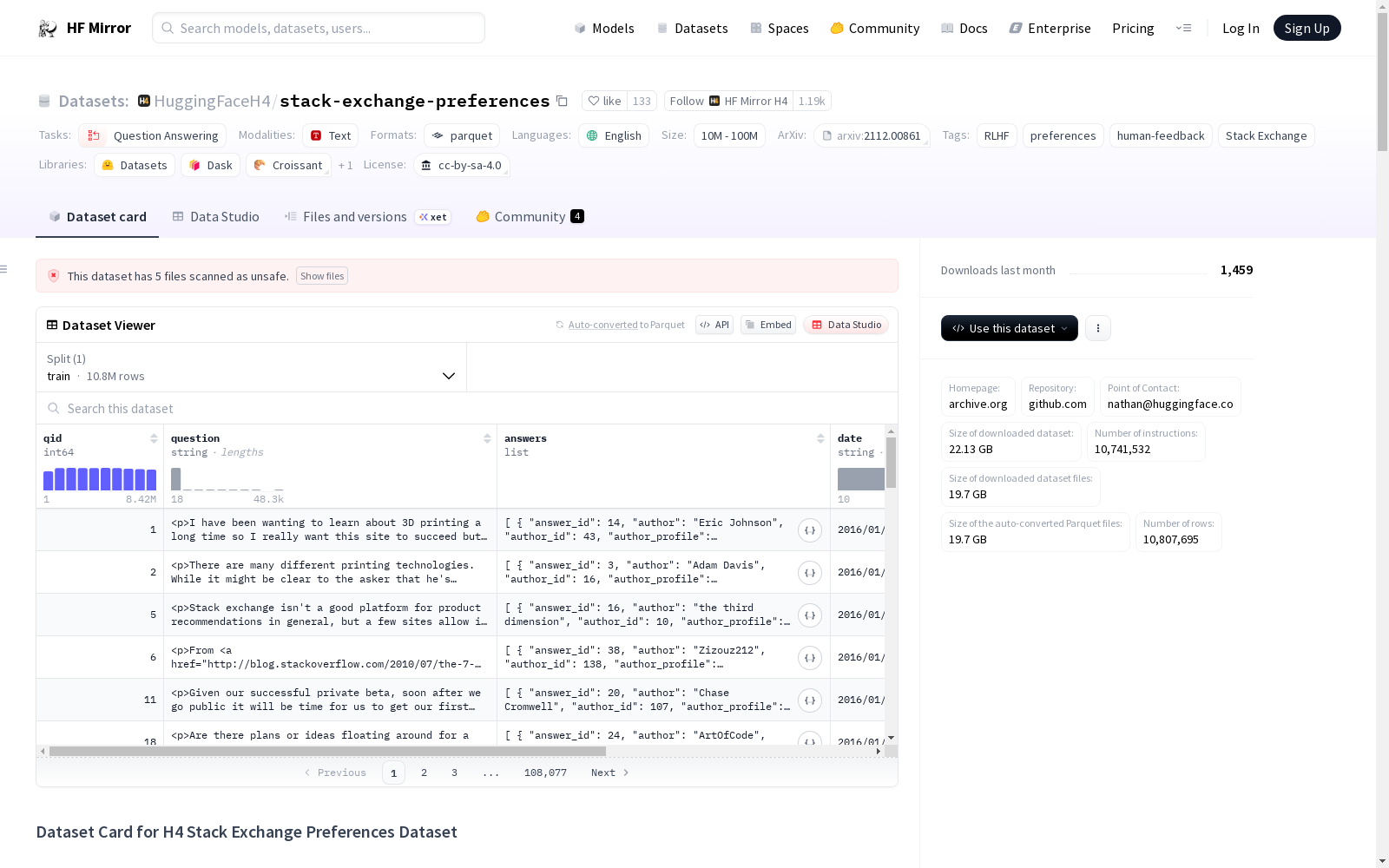Open the Pricing page link
This screenshot has width=1389, height=868.
1133,28
